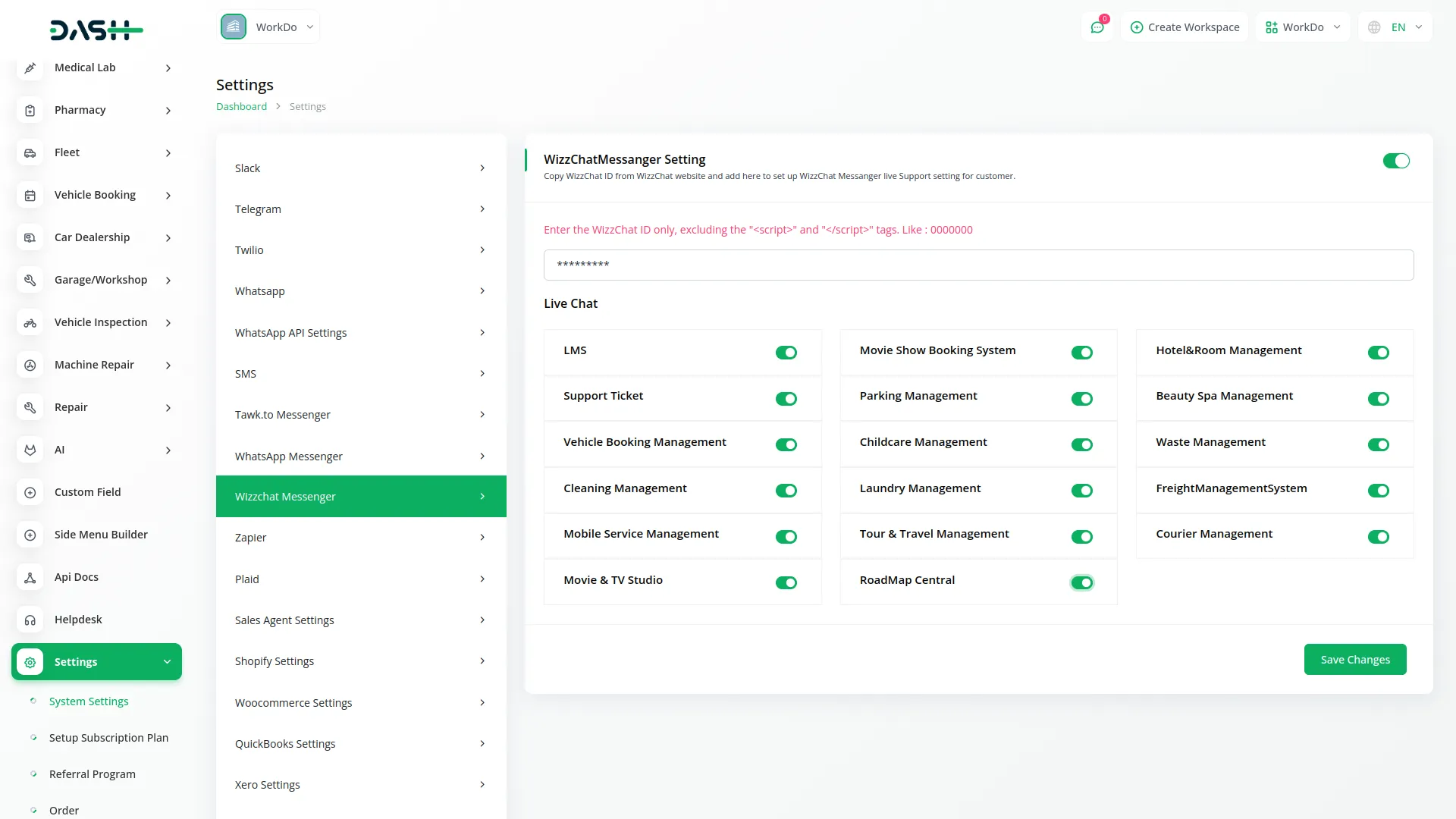Toggle the WizzChatMessanger Setting switch off

pyautogui.click(x=1396, y=160)
